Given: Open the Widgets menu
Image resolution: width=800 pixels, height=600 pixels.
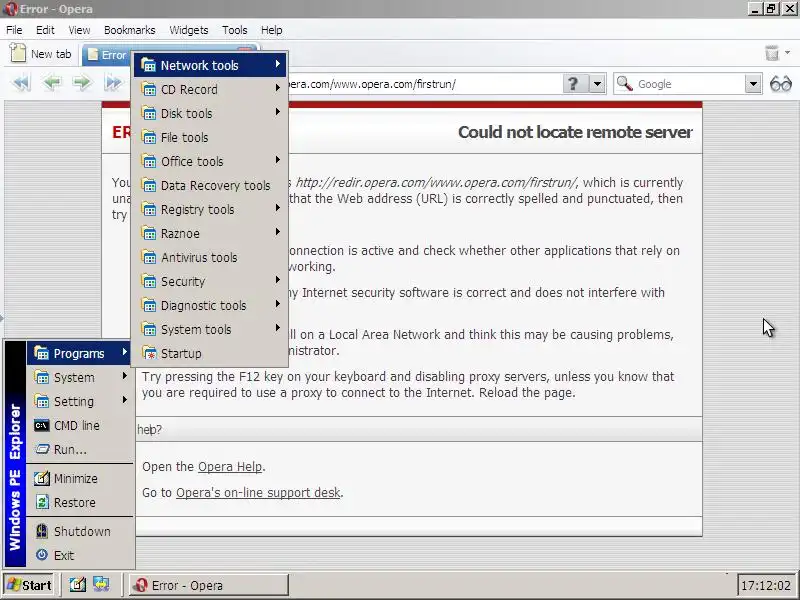Looking at the screenshot, I should 189,30.
